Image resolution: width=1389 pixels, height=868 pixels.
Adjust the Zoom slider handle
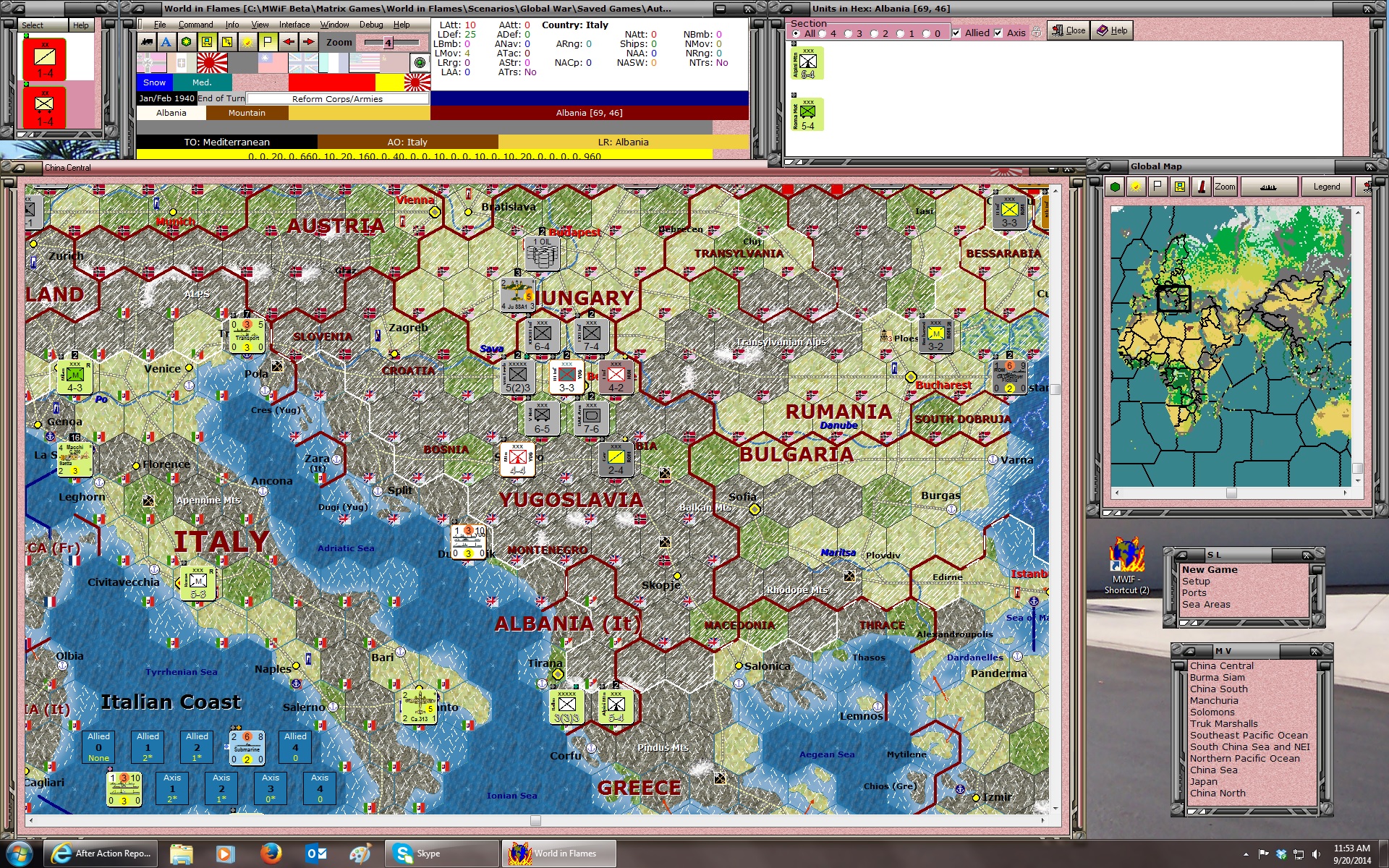point(388,43)
